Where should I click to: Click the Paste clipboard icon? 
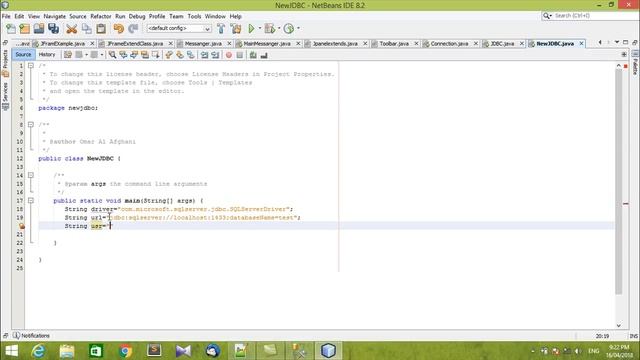coord(101,29)
